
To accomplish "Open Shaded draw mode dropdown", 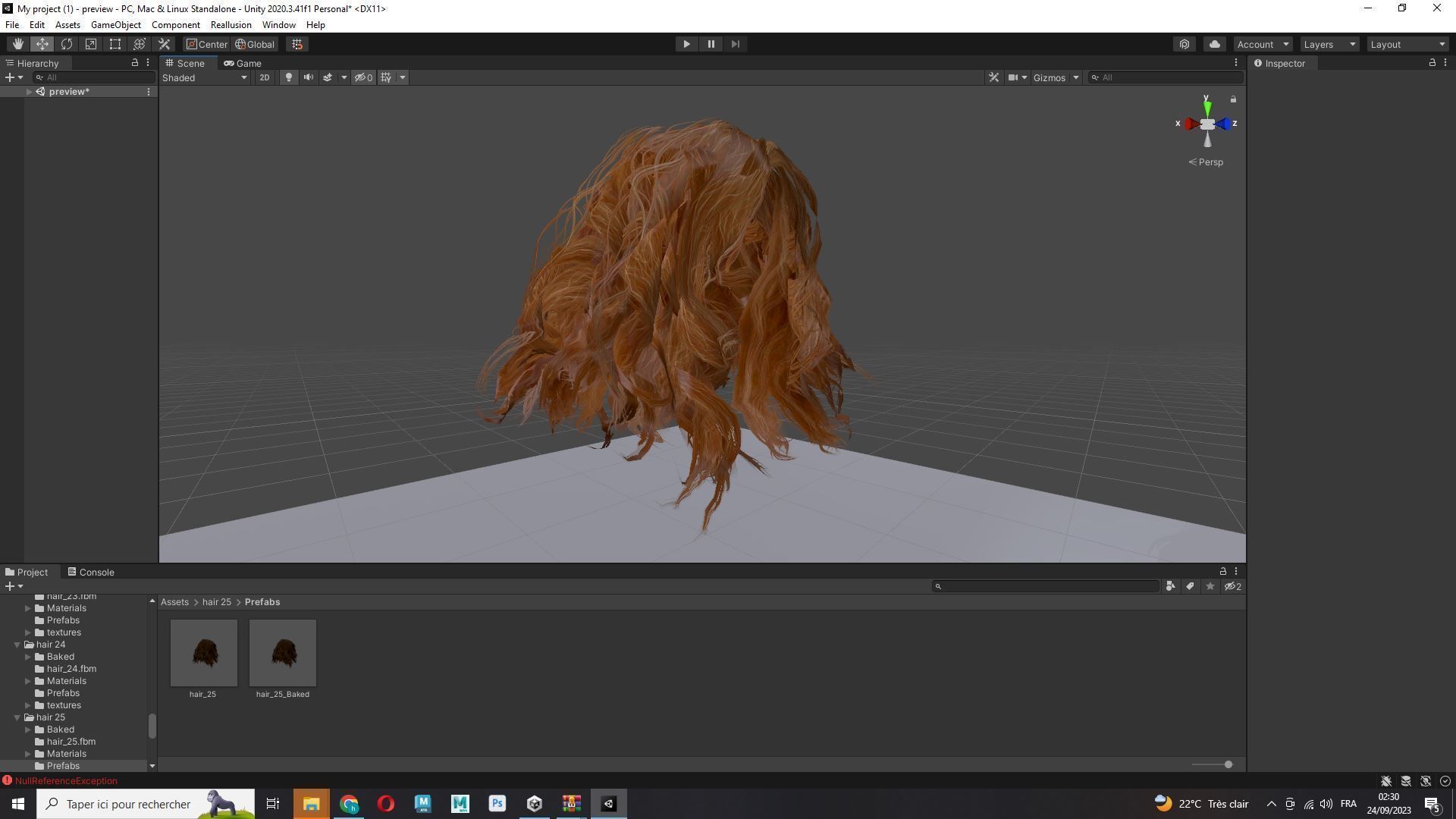I will (x=205, y=77).
